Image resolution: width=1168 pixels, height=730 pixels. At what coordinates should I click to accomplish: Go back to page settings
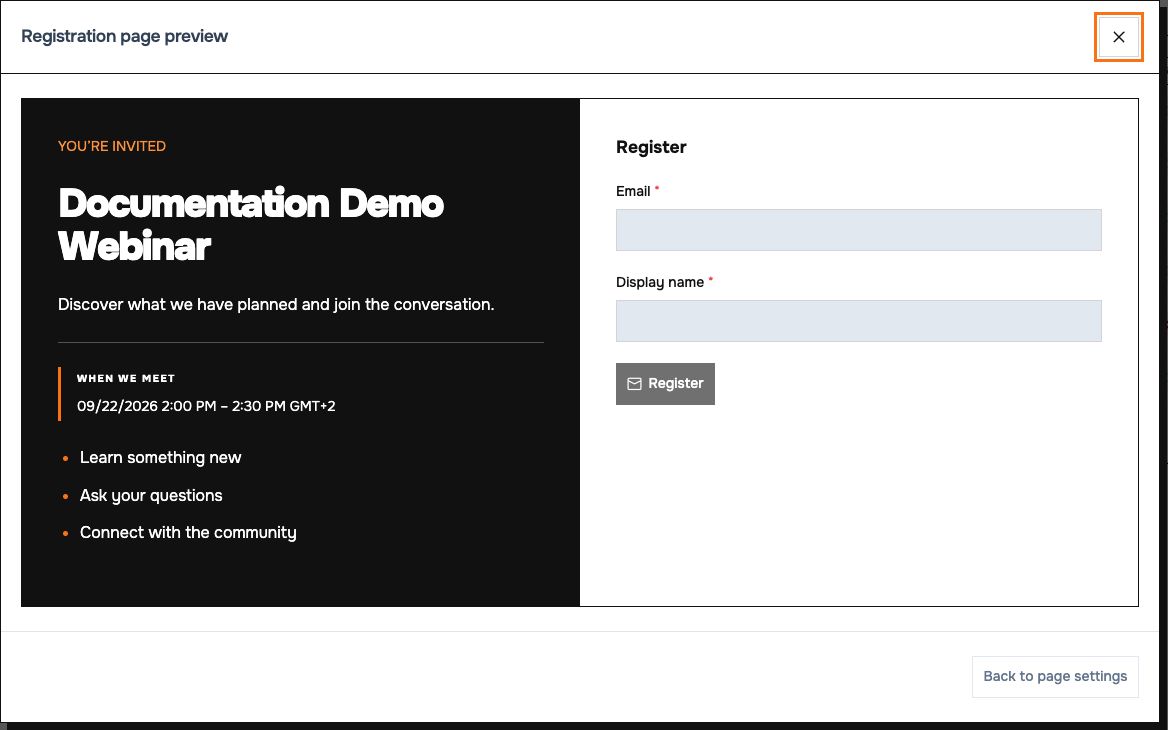(x=1055, y=676)
